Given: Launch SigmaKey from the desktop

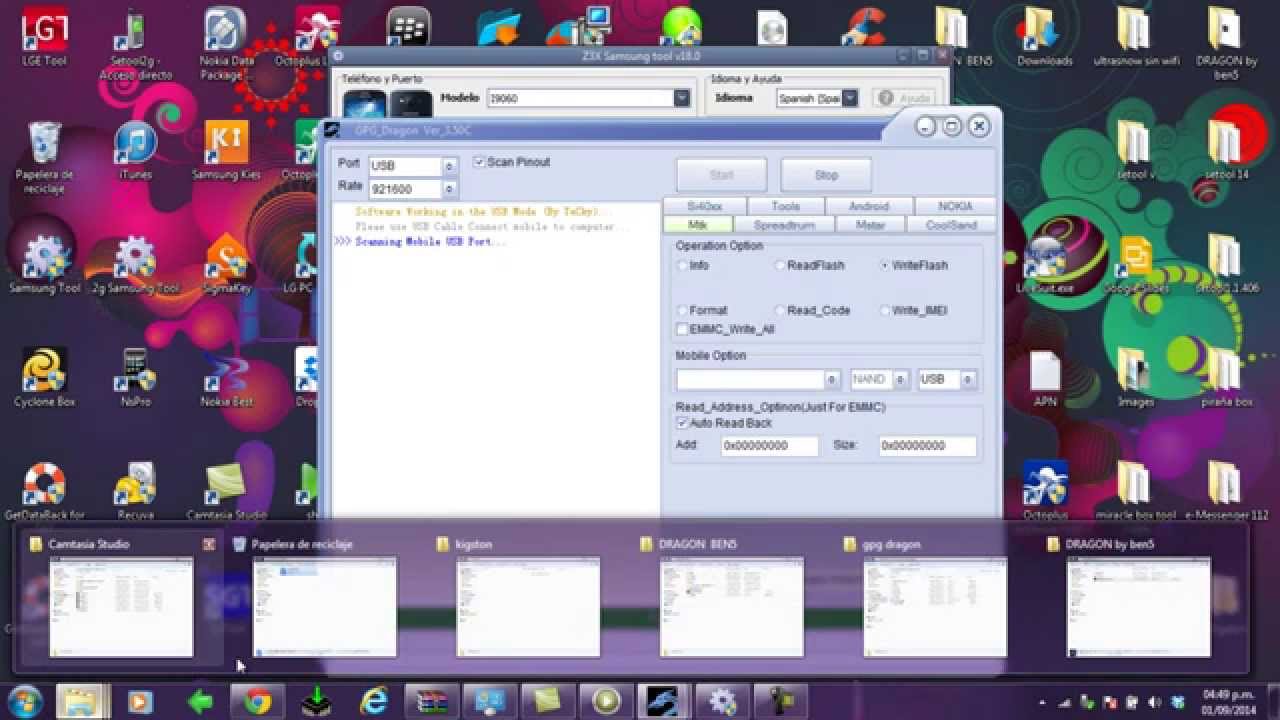Looking at the screenshot, I should (x=226, y=264).
